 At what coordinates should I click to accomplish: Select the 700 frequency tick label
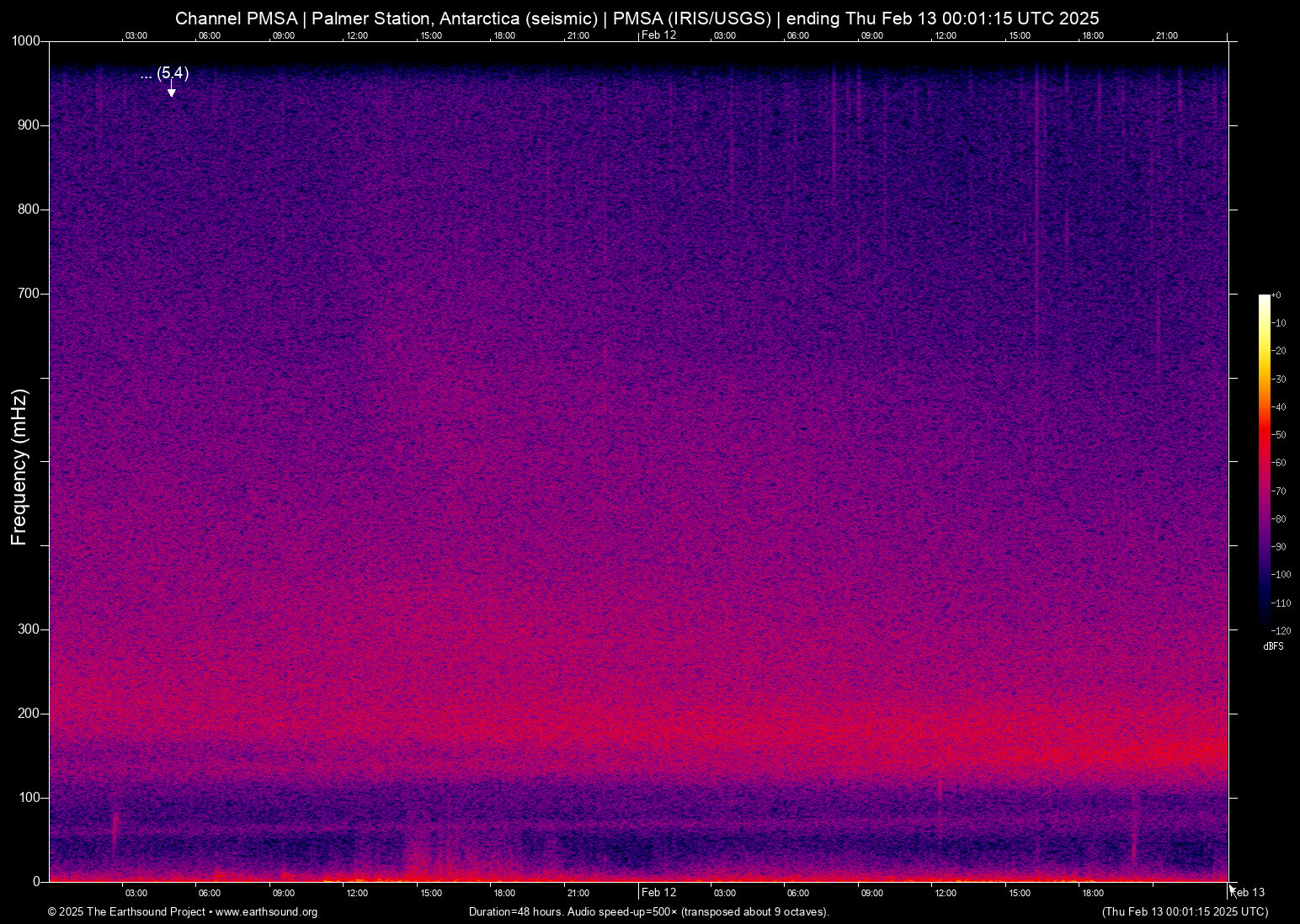(28, 294)
